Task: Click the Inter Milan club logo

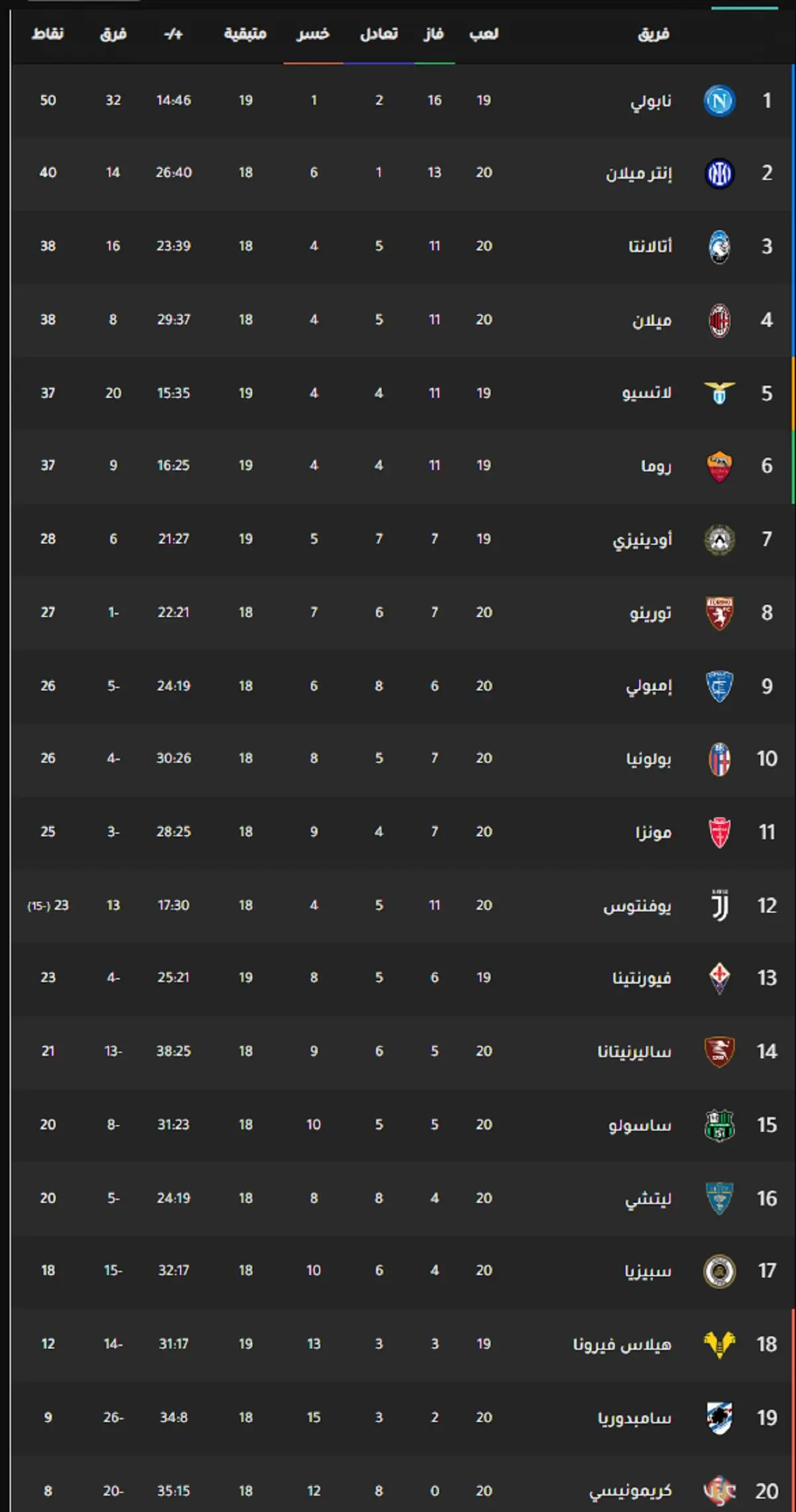Action: 720,174
